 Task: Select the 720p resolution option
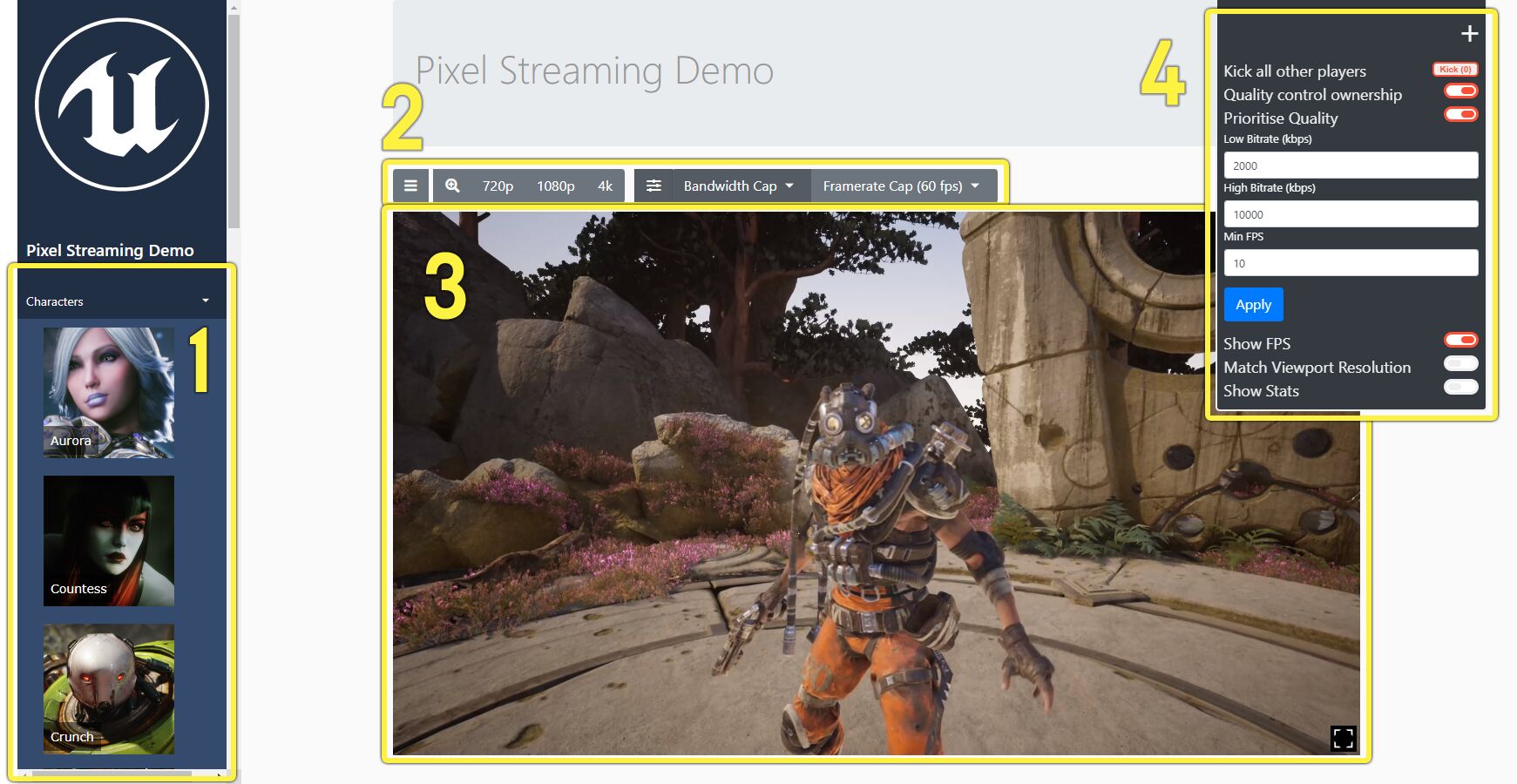click(498, 185)
